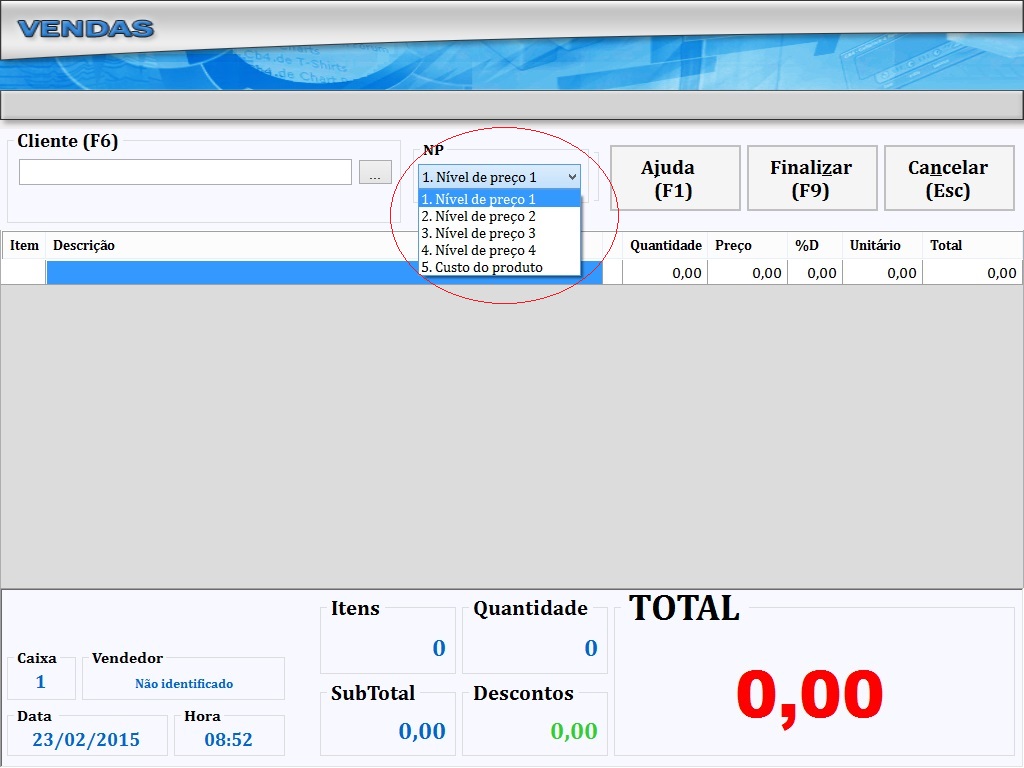Screen dimensions: 1024x768
Task: Click the Quantidade cell in first row
Action: tap(665, 272)
